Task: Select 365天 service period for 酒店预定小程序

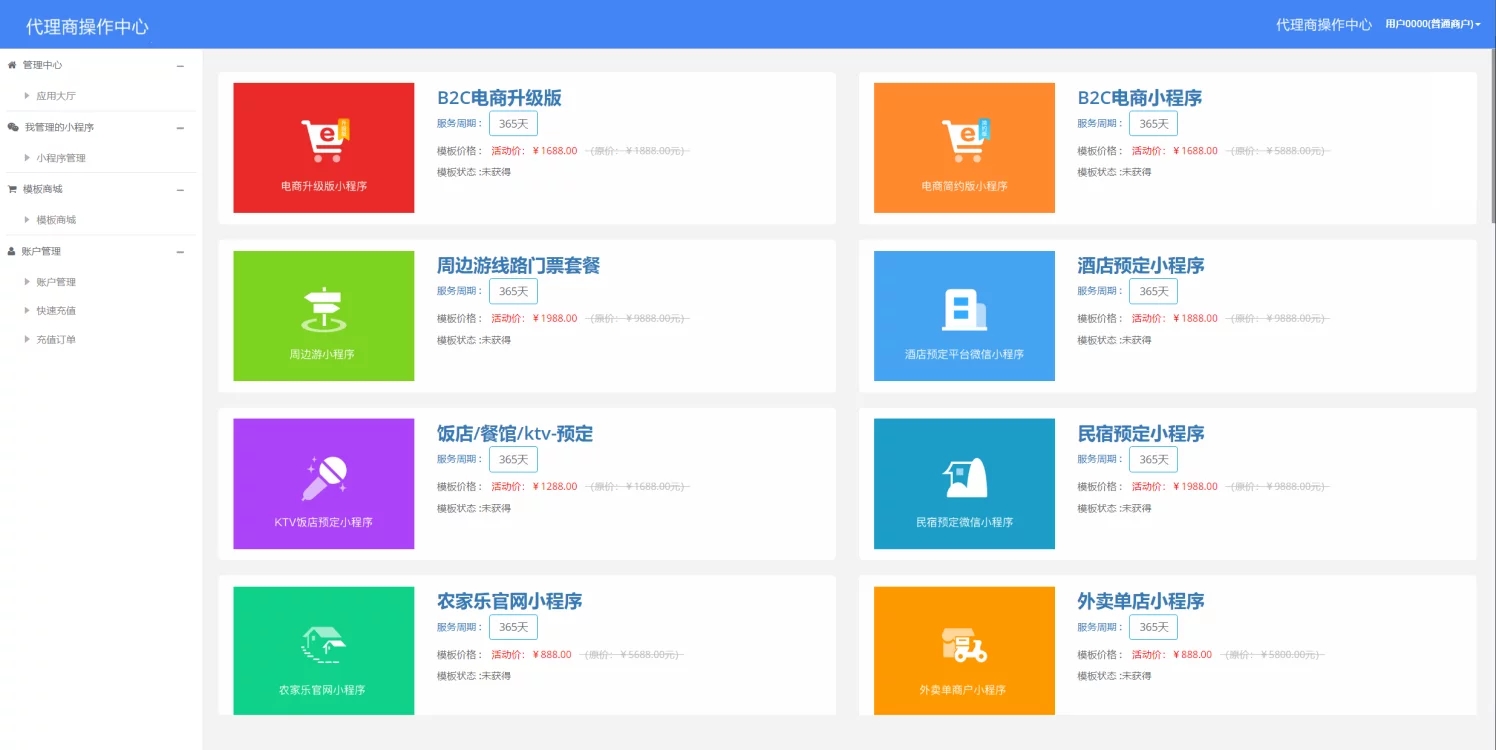Action: 1153,291
